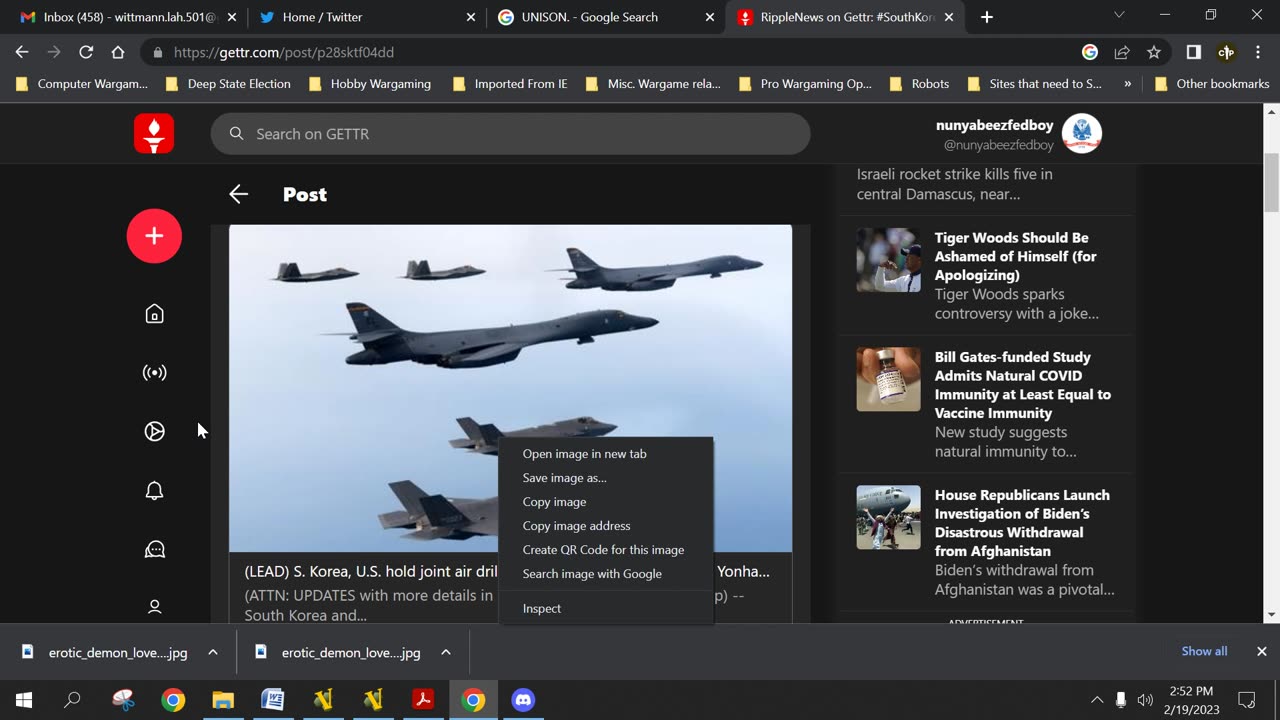Open Israeli rocket strike news snippet
Image resolution: width=1280 pixels, height=720 pixels.
pos(954,184)
